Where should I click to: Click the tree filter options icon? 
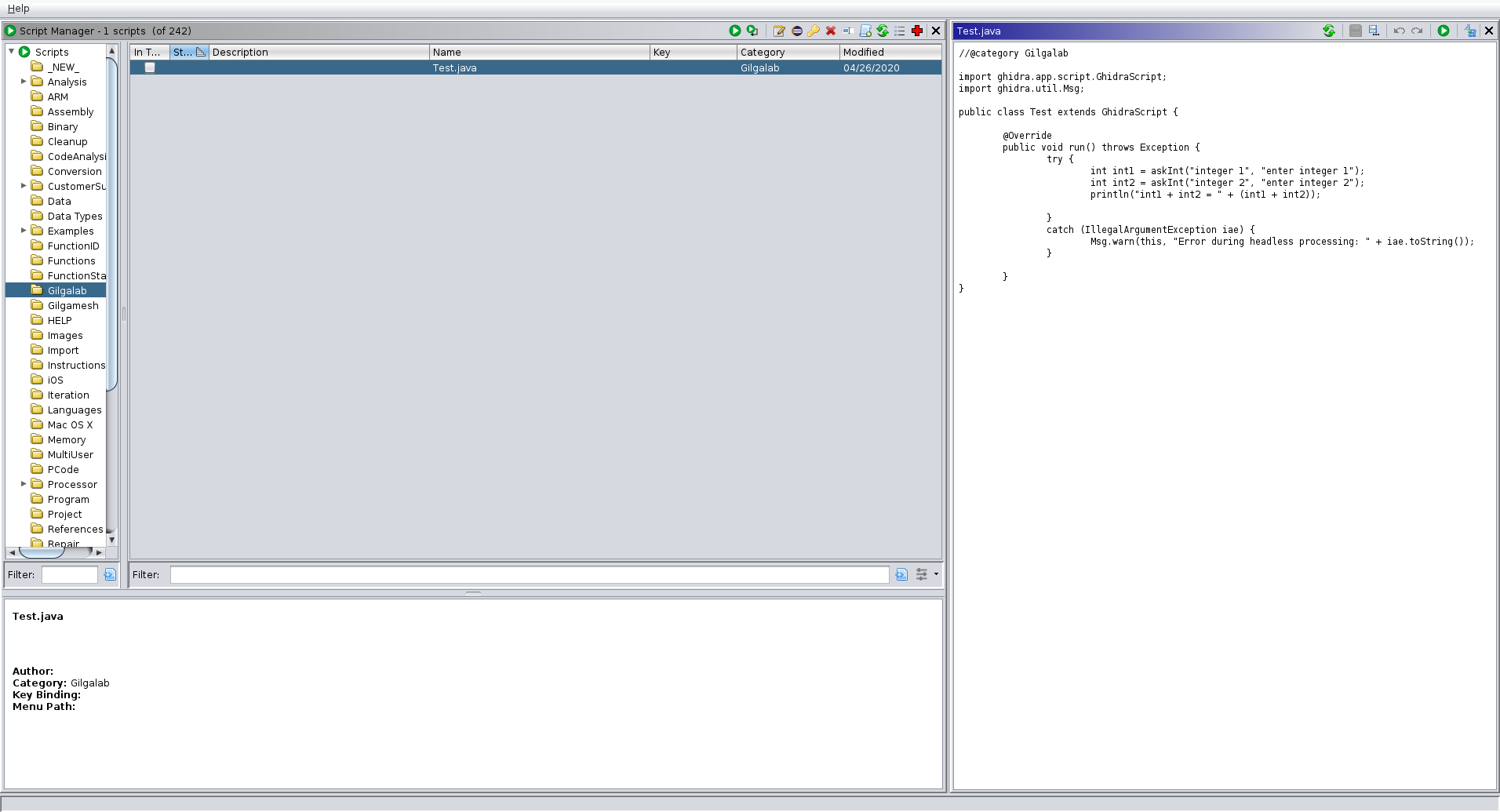(x=110, y=574)
